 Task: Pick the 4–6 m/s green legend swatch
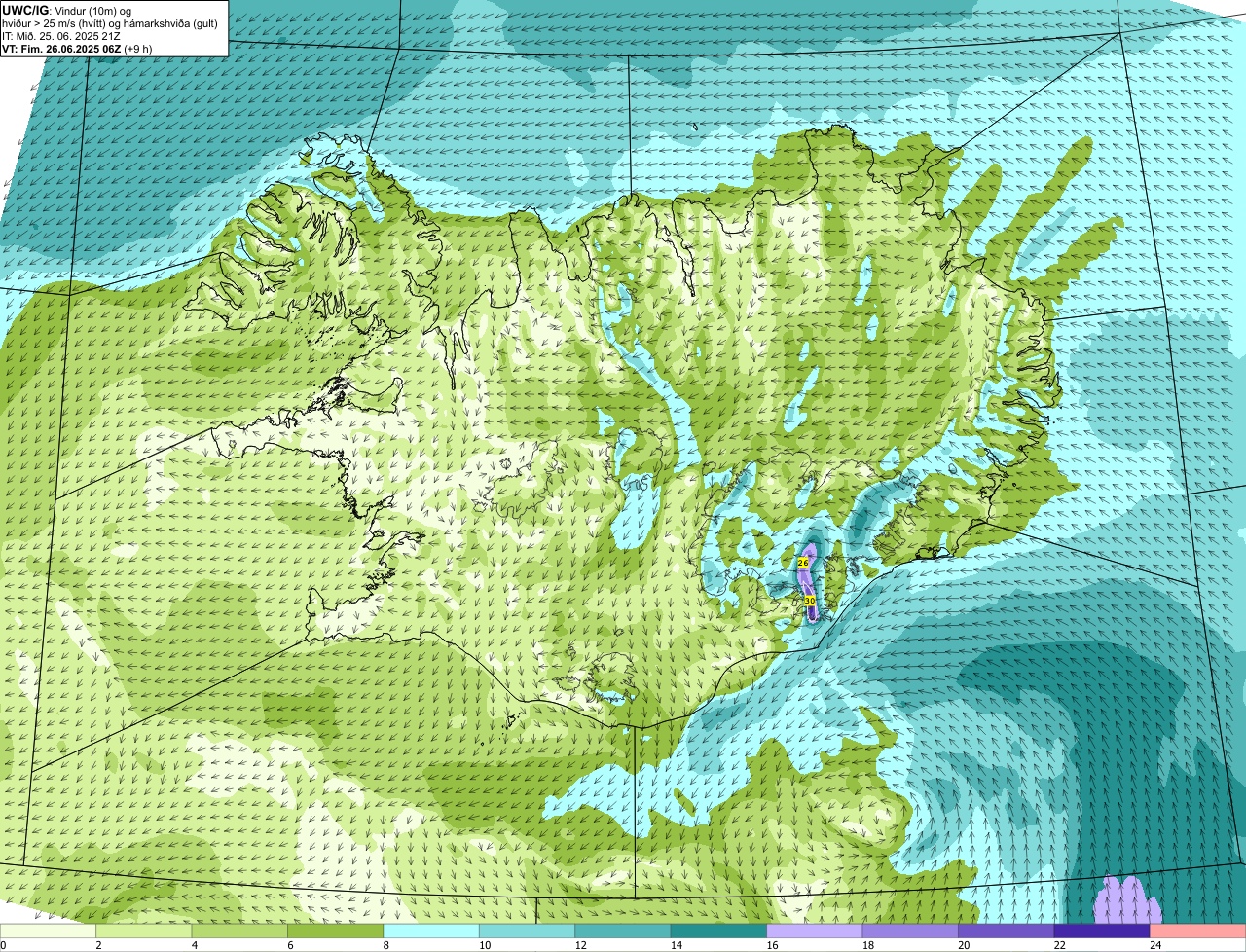pos(239,932)
